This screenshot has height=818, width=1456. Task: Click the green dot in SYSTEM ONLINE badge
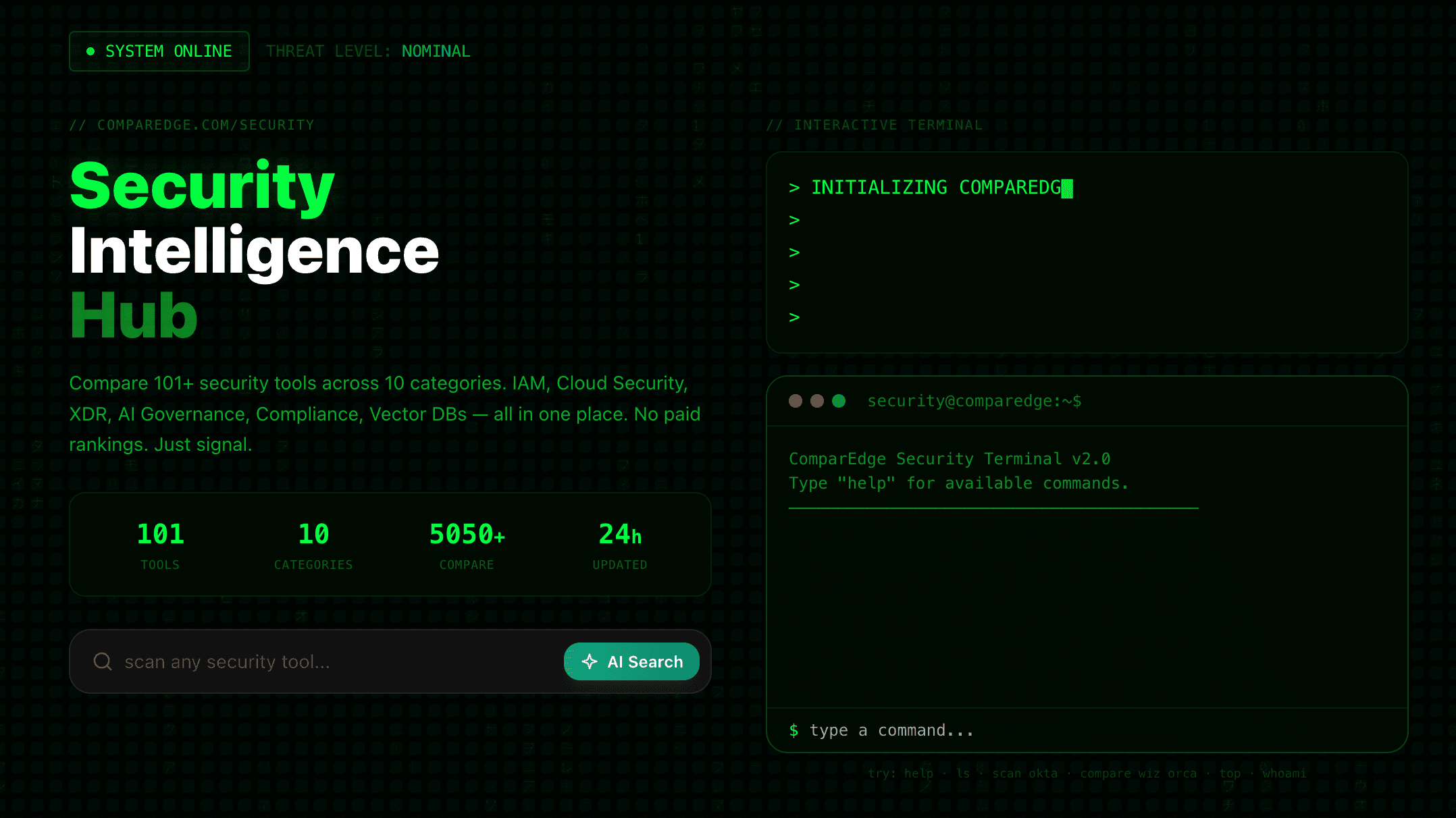[x=90, y=51]
